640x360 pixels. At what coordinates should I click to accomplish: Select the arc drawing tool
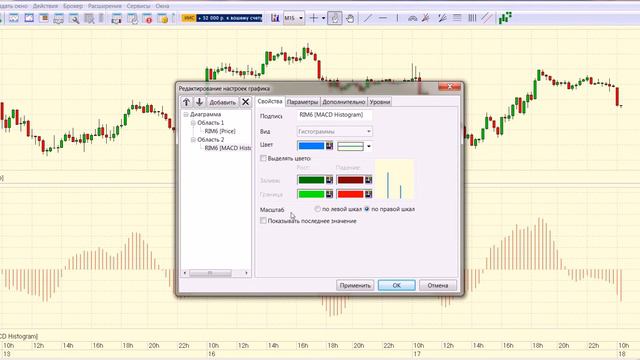tap(412, 18)
